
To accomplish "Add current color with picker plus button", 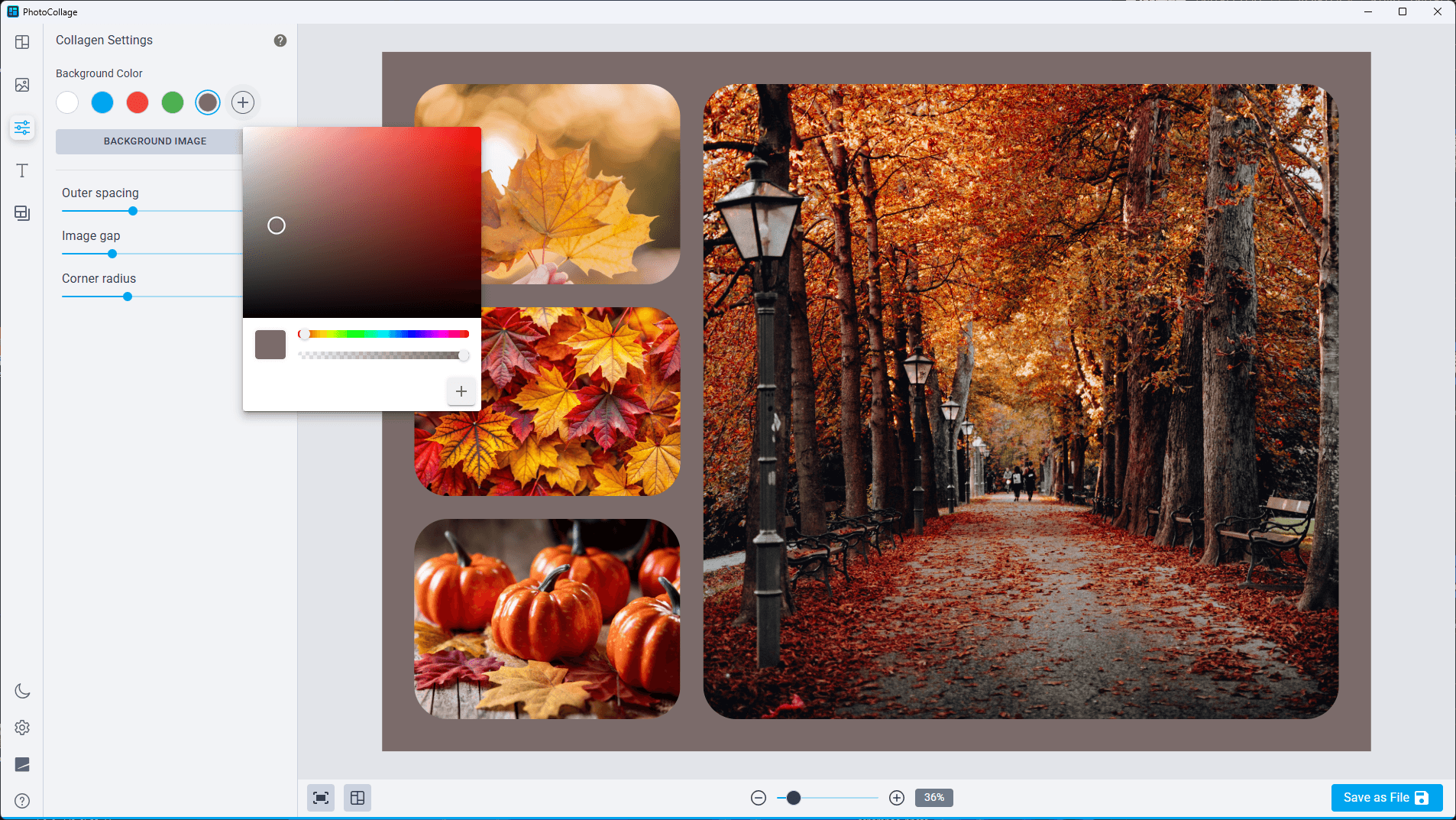I will pos(461,391).
